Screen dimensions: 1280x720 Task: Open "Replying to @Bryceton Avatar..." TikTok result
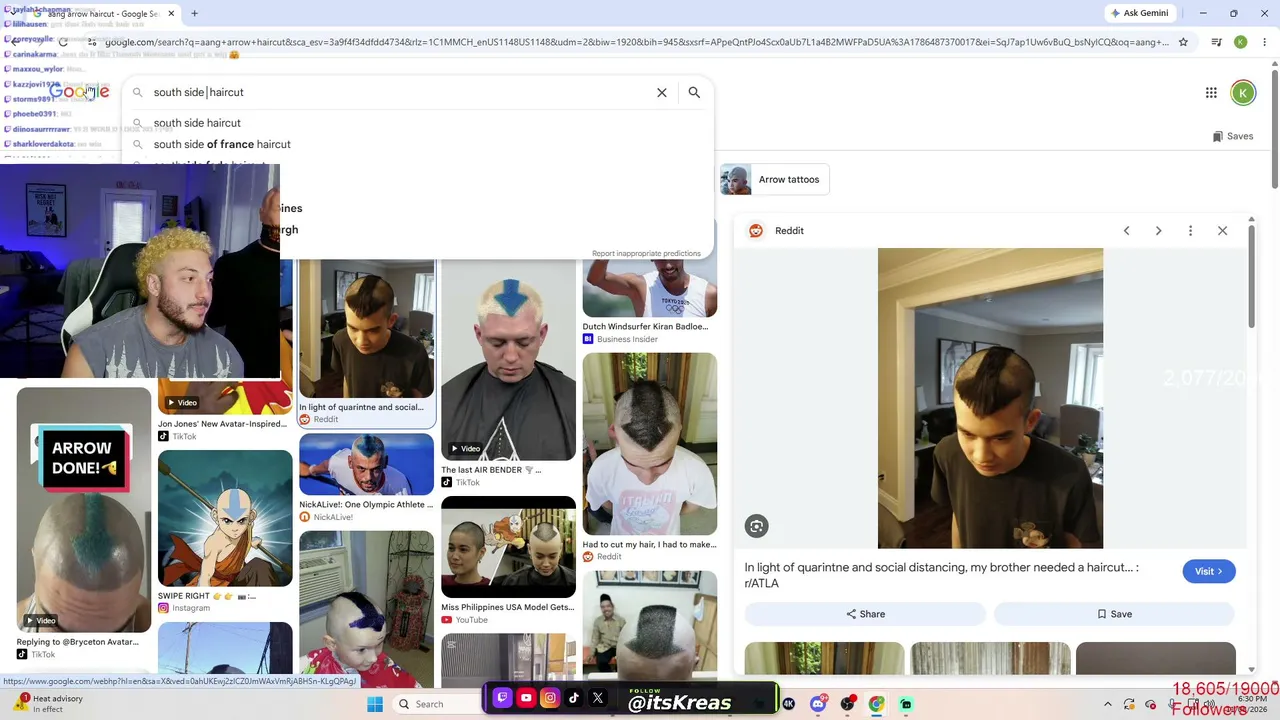tap(78, 642)
